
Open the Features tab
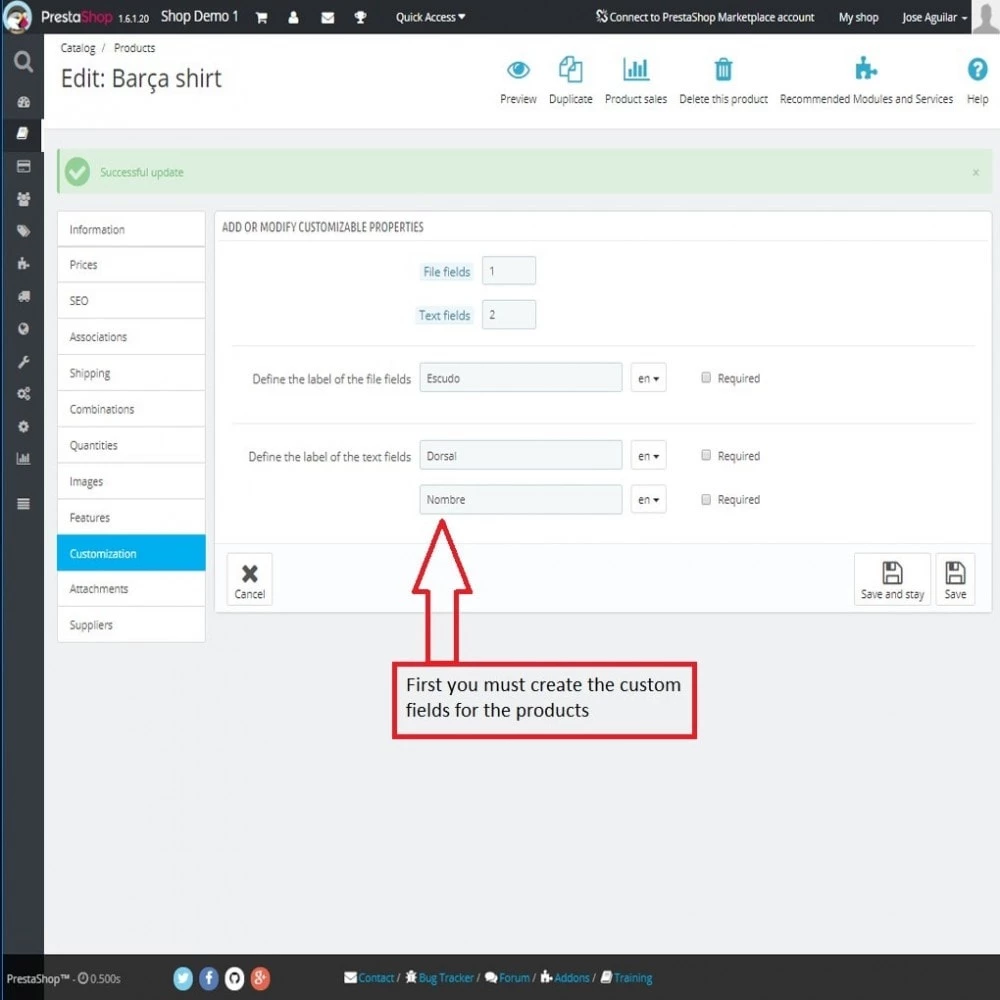(x=131, y=517)
